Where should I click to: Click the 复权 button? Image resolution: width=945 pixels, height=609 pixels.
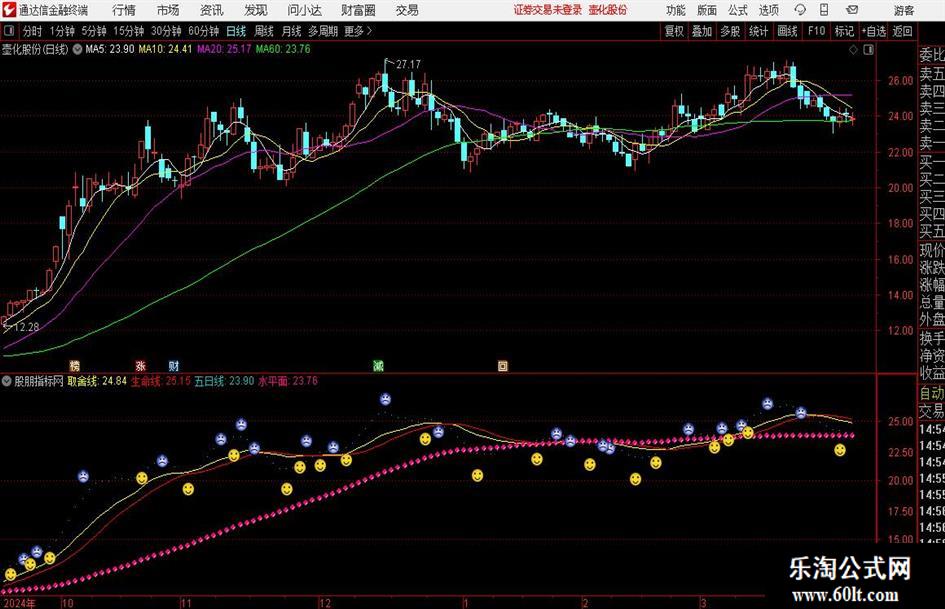pos(674,31)
